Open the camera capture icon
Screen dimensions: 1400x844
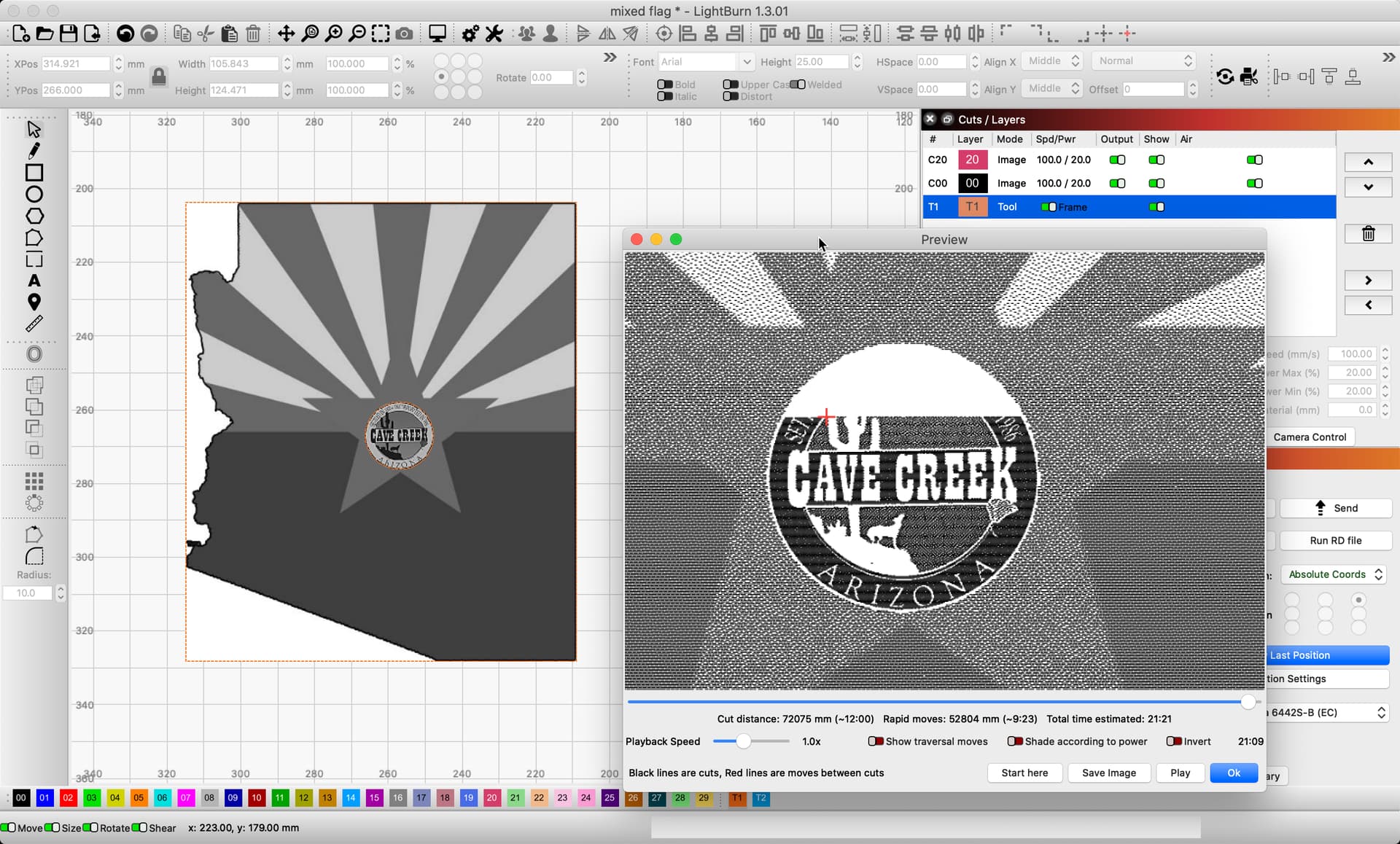(404, 34)
